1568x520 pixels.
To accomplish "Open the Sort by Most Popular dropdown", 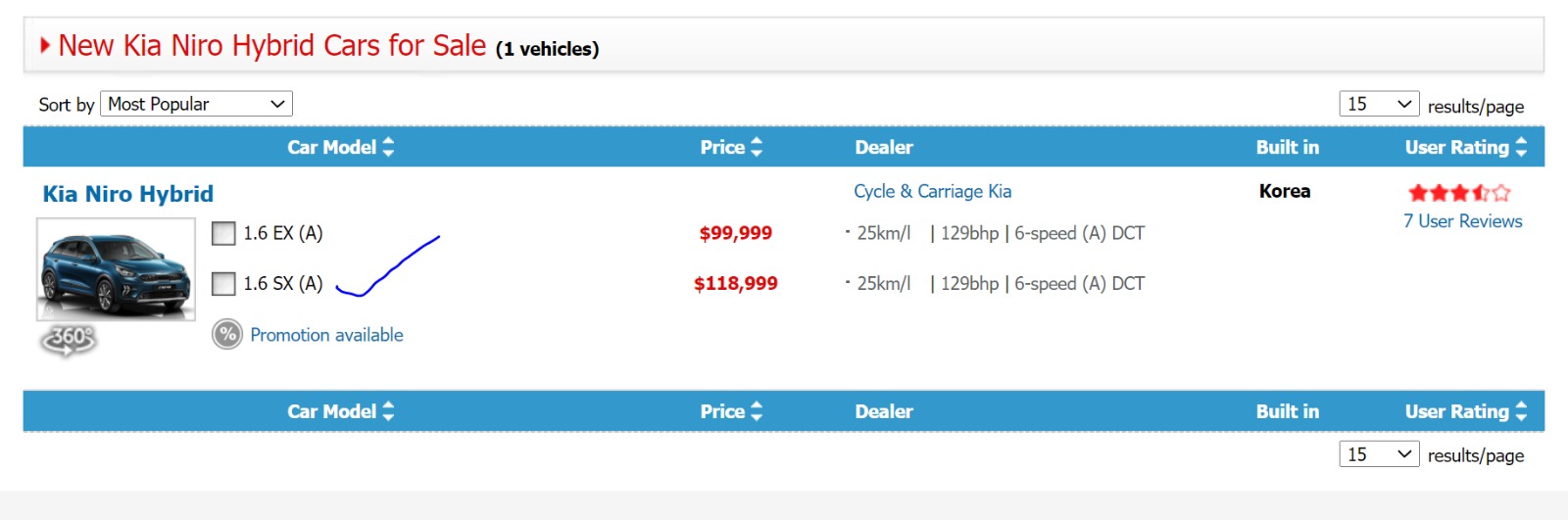I will [196, 104].
